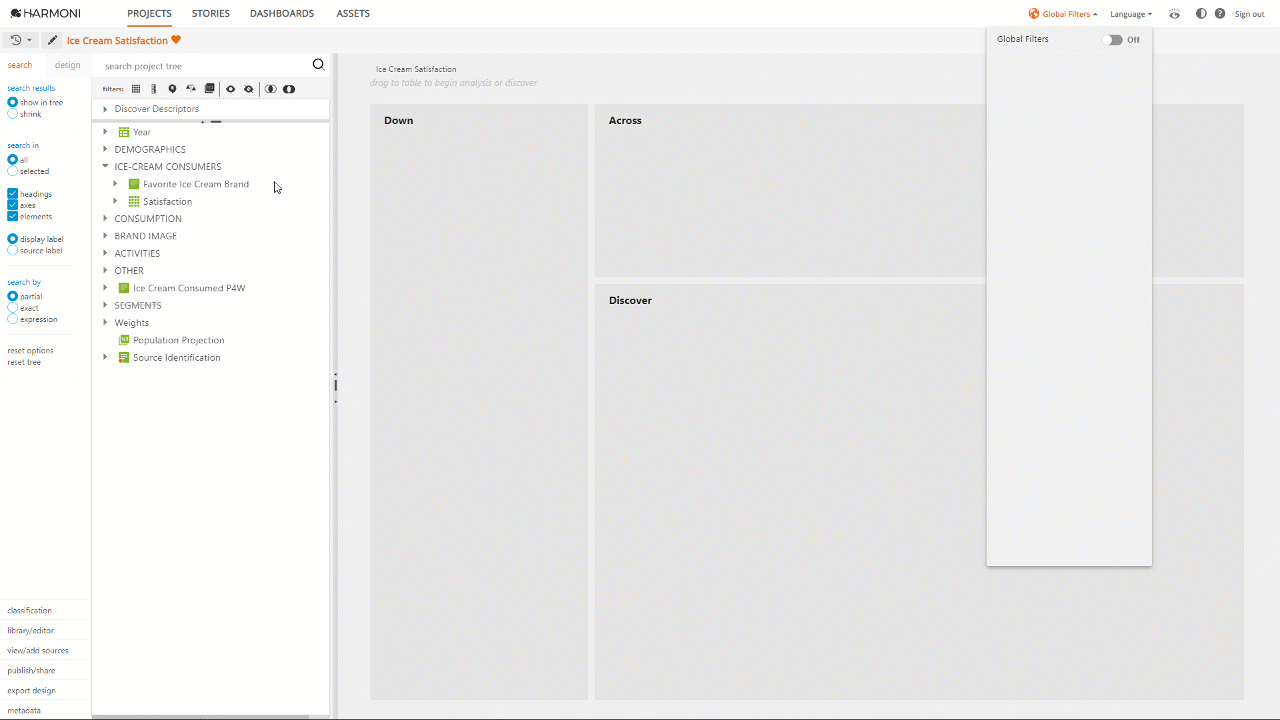Open the Language dropdown
Image resolution: width=1280 pixels, height=720 pixels.
[x=1130, y=14]
